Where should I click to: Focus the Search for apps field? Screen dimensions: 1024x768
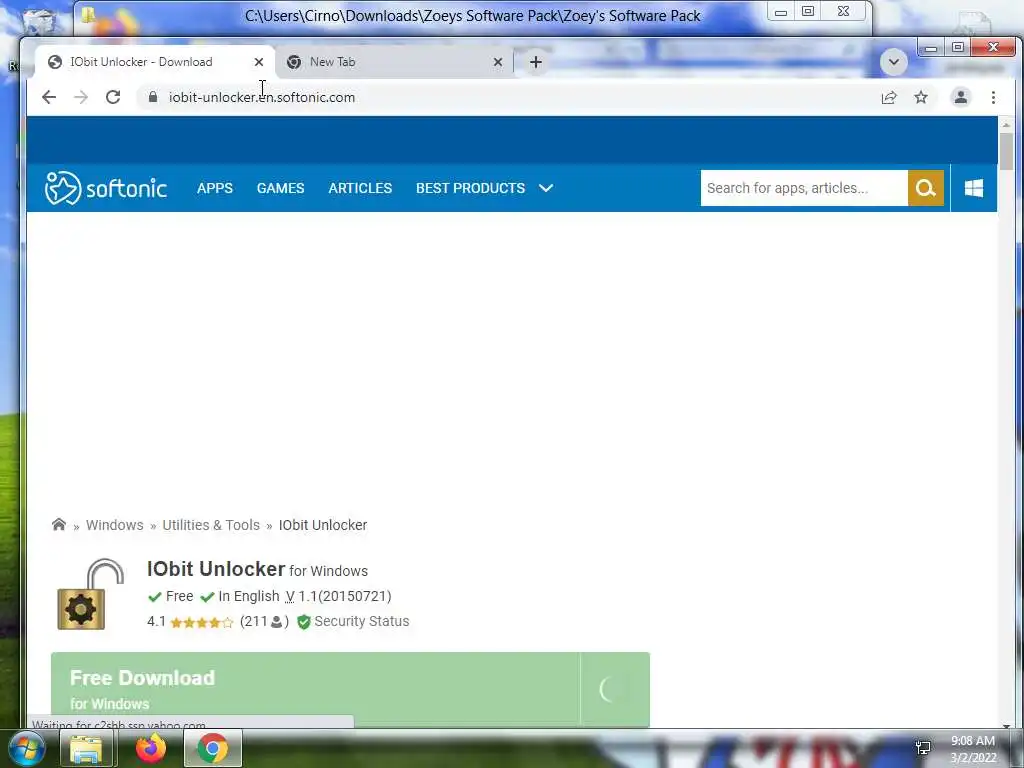[804, 188]
